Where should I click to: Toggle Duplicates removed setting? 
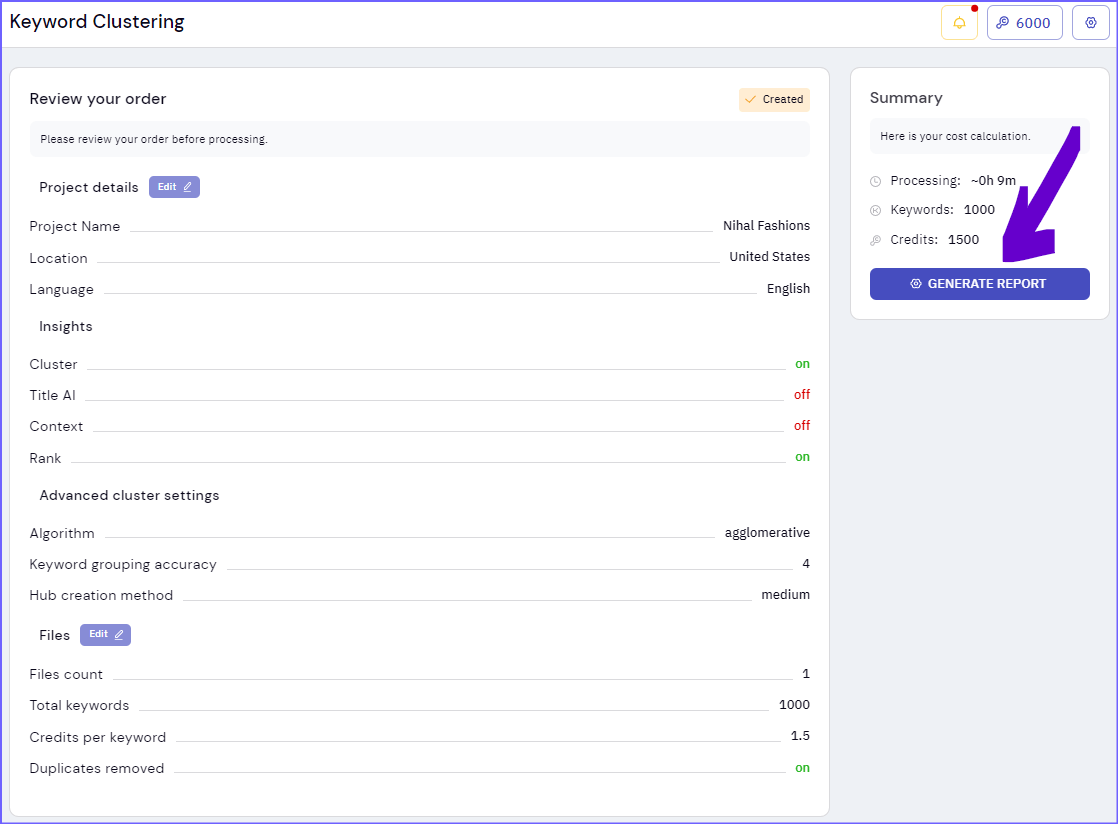coord(802,767)
